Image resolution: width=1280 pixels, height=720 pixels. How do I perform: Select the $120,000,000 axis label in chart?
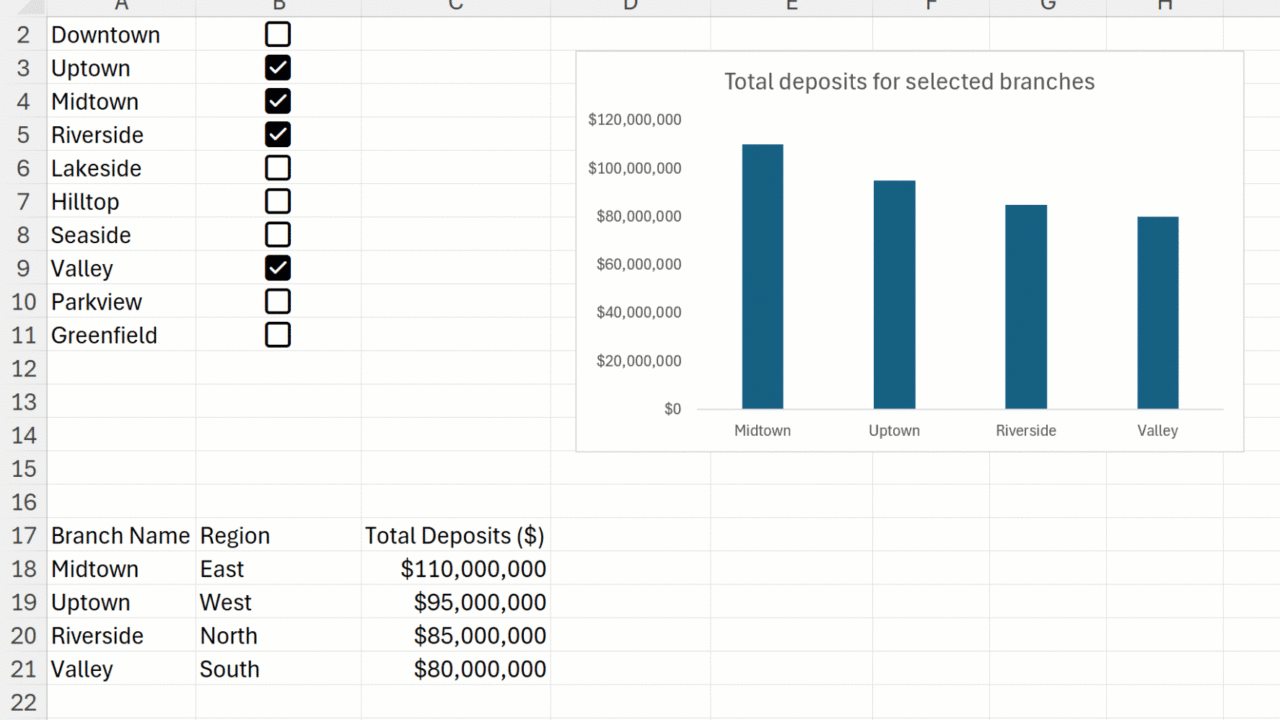pos(634,120)
